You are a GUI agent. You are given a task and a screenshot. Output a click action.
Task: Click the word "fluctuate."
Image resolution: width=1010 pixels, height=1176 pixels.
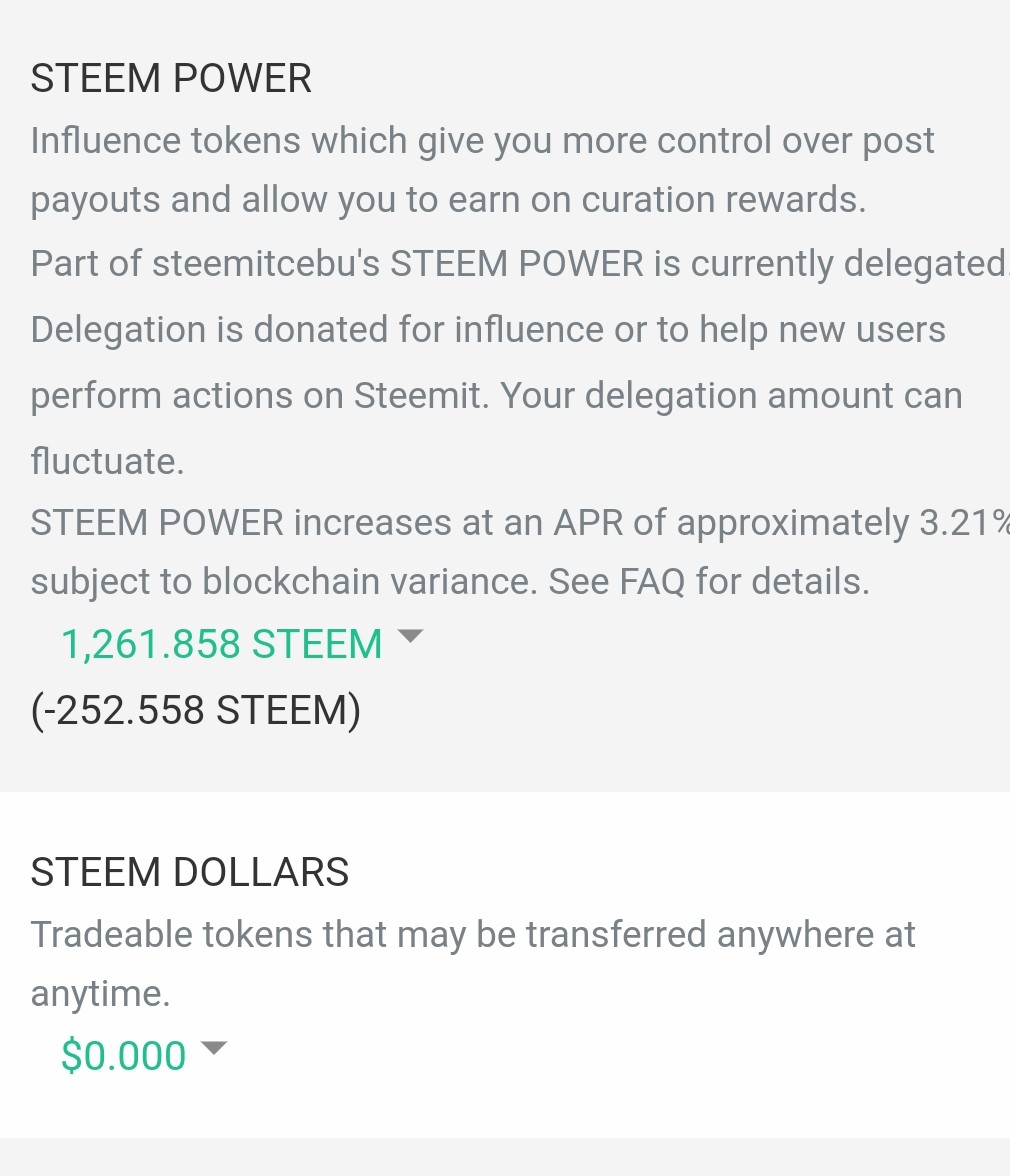[107, 461]
